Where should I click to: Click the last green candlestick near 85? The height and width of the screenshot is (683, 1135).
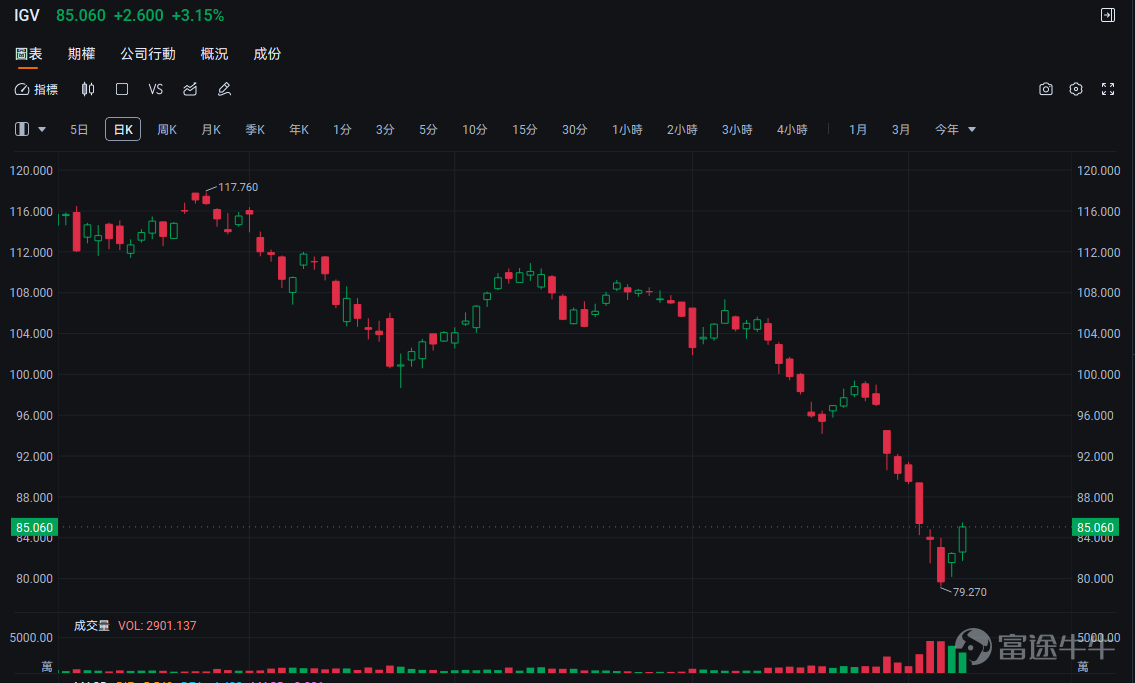[963, 540]
